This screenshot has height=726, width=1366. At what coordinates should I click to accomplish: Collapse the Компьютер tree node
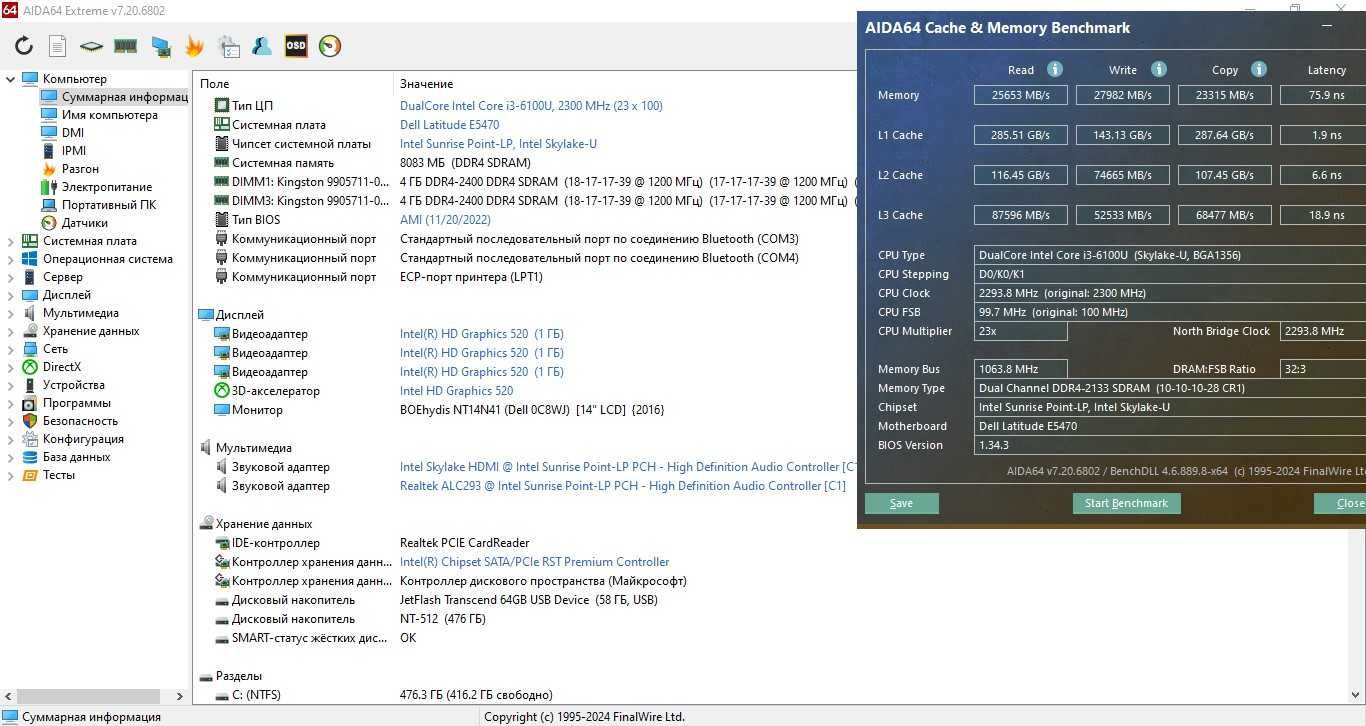[10, 79]
